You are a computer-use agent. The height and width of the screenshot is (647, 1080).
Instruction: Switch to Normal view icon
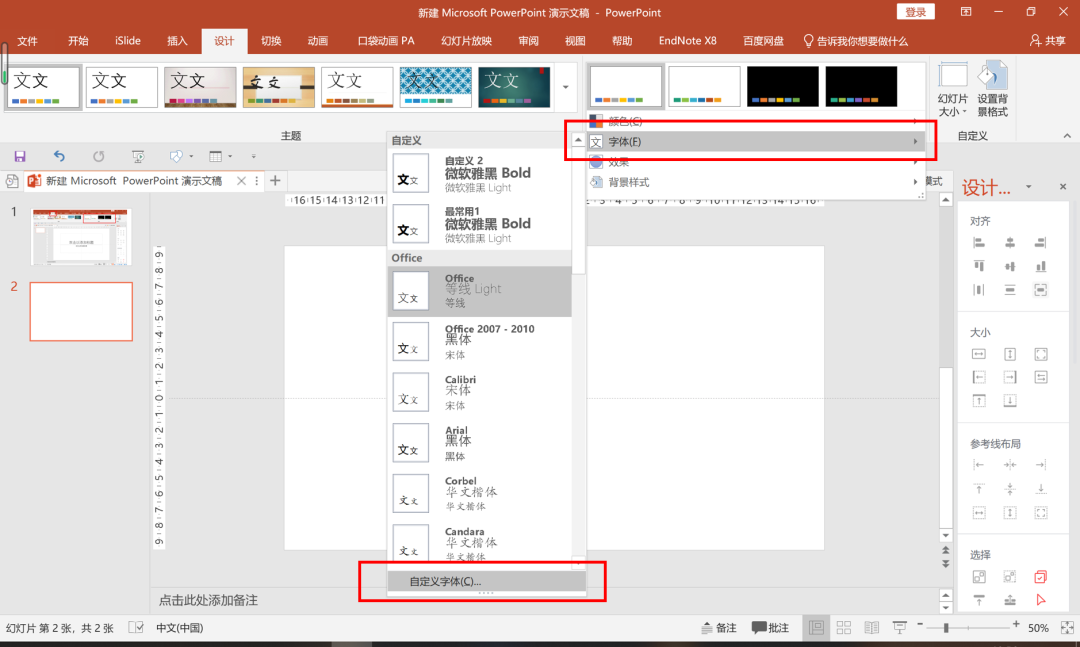pyautogui.click(x=816, y=628)
